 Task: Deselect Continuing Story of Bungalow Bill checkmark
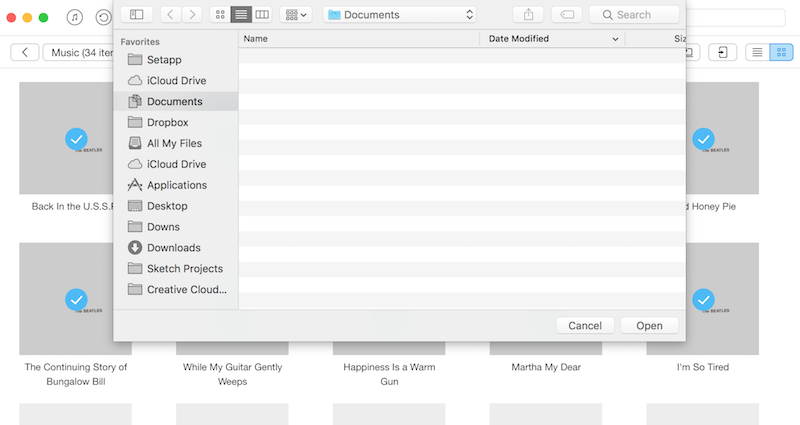click(x=77, y=299)
